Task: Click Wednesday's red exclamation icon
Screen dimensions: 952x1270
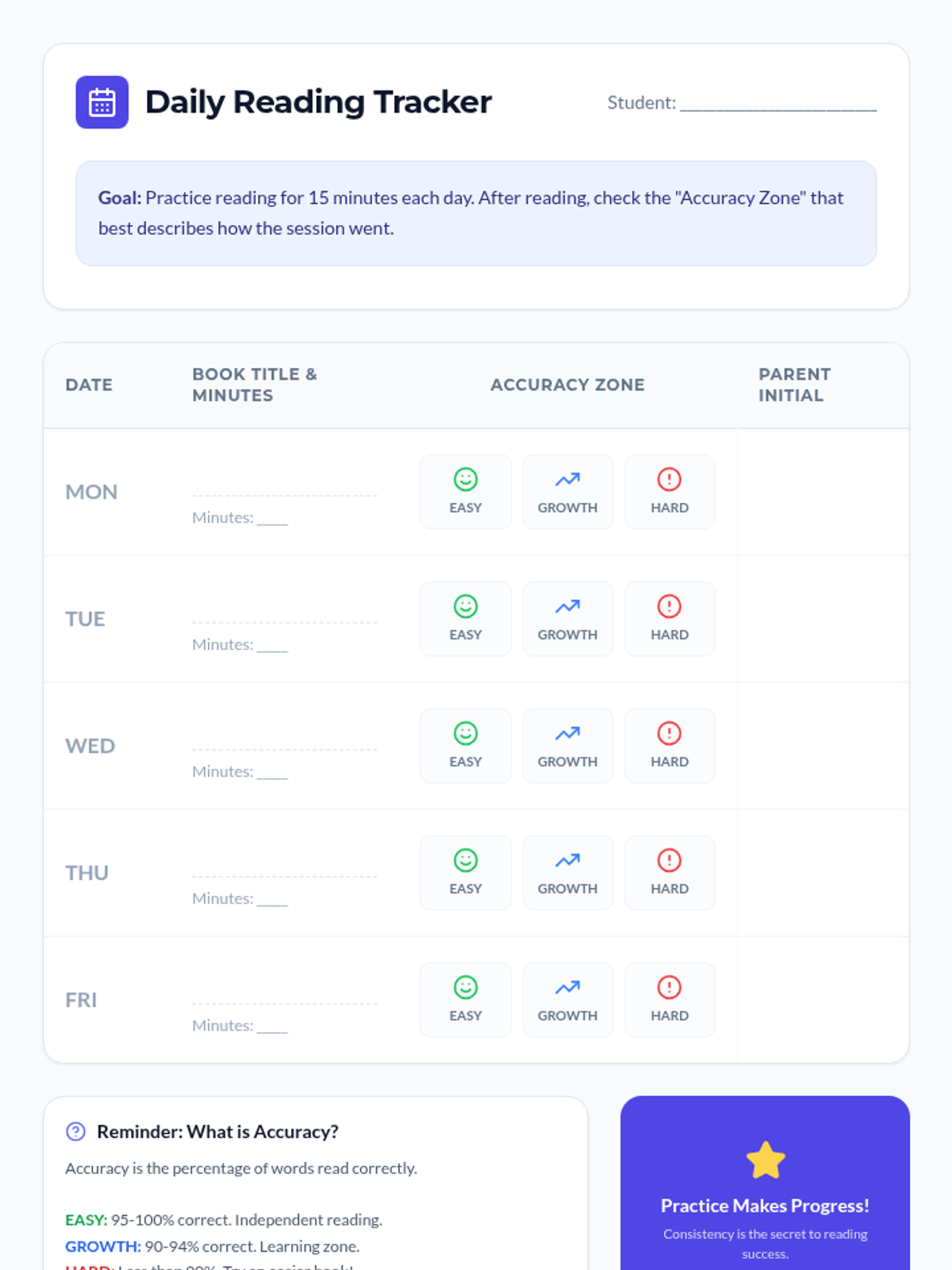Action: pos(670,733)
